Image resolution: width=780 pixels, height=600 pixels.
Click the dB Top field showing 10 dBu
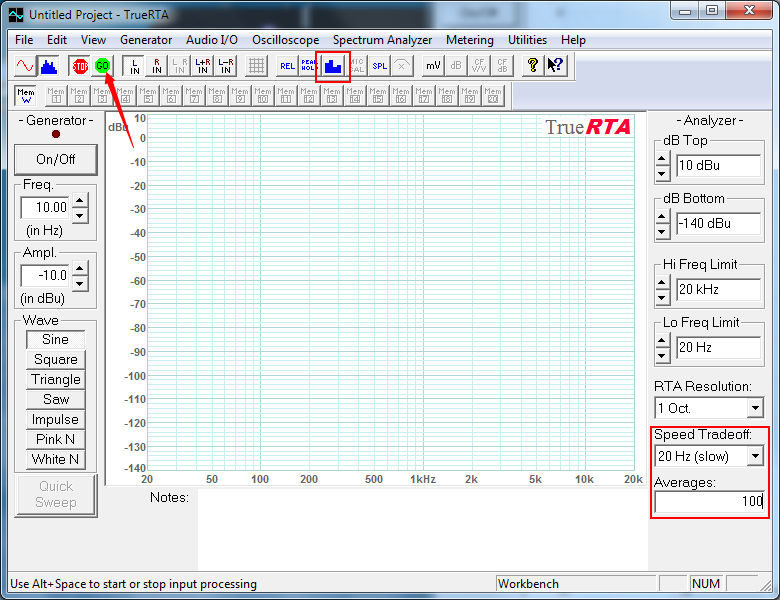(718, 166)
